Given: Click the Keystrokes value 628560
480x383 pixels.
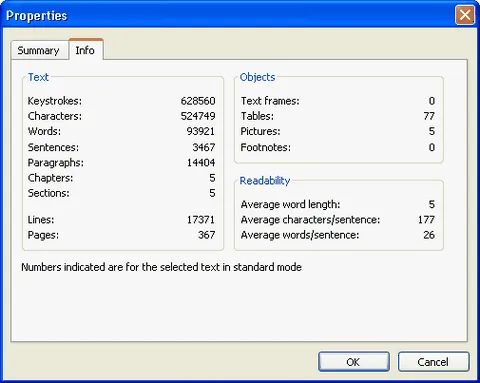Looking at the screenshot, I should pyautogui.click(x=198, y=101).
